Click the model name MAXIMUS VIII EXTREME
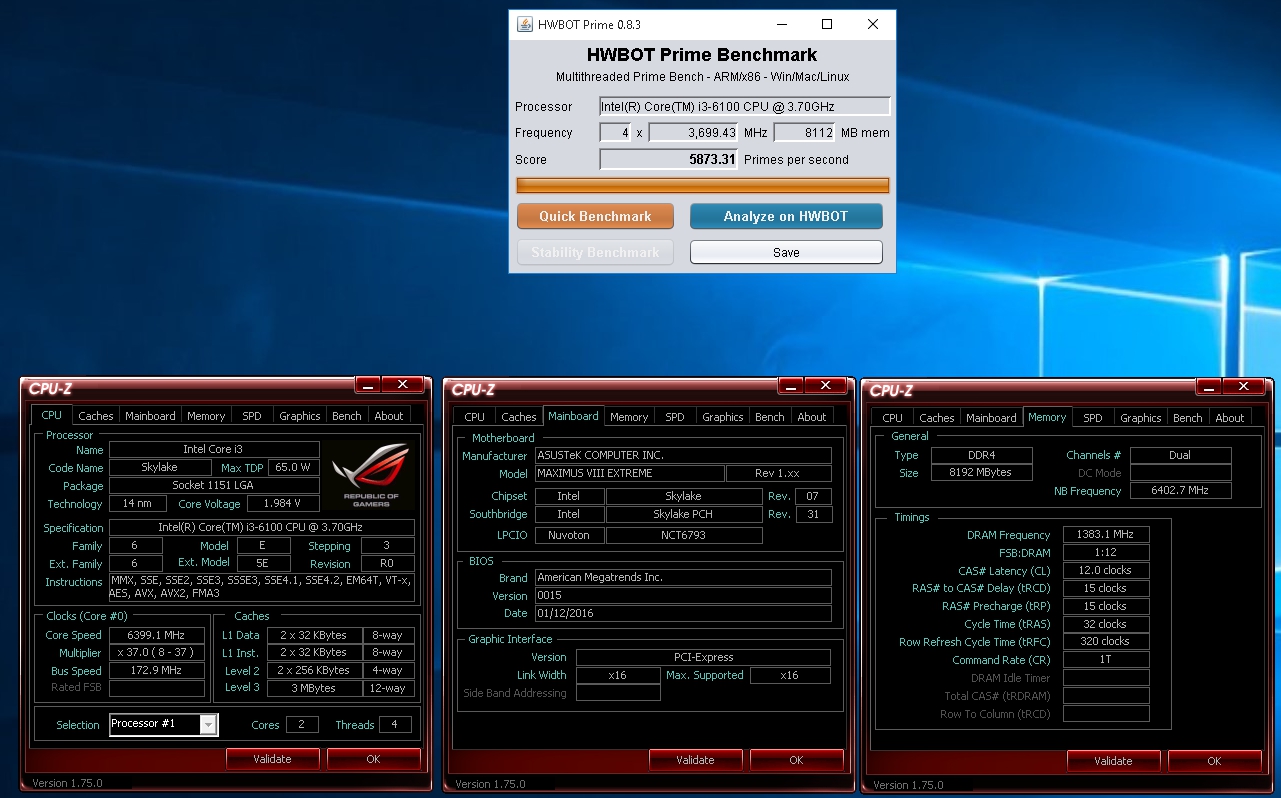Image resolution: width=1281 pixels, height=798 pixels. tap(629, 473)
